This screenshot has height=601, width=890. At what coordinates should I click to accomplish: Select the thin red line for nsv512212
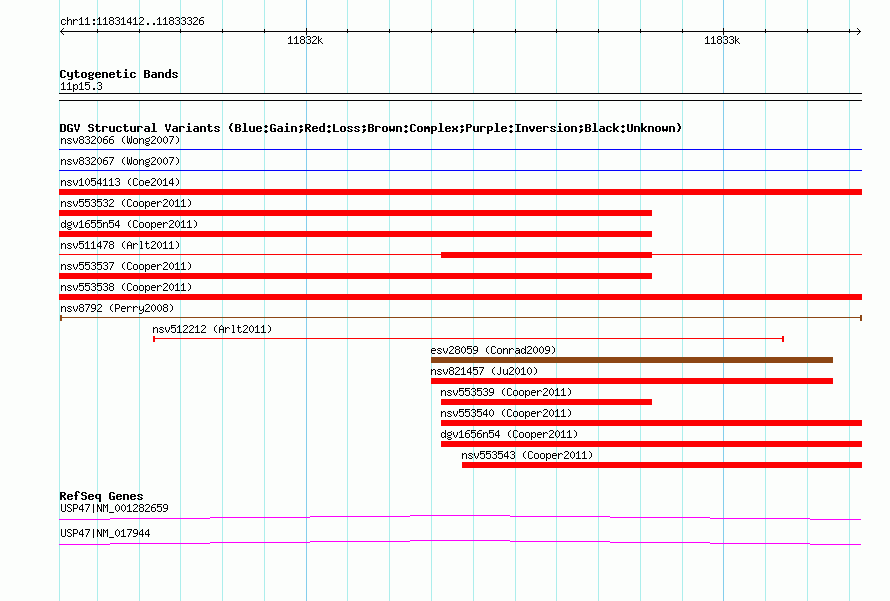(x=468, y=339)
